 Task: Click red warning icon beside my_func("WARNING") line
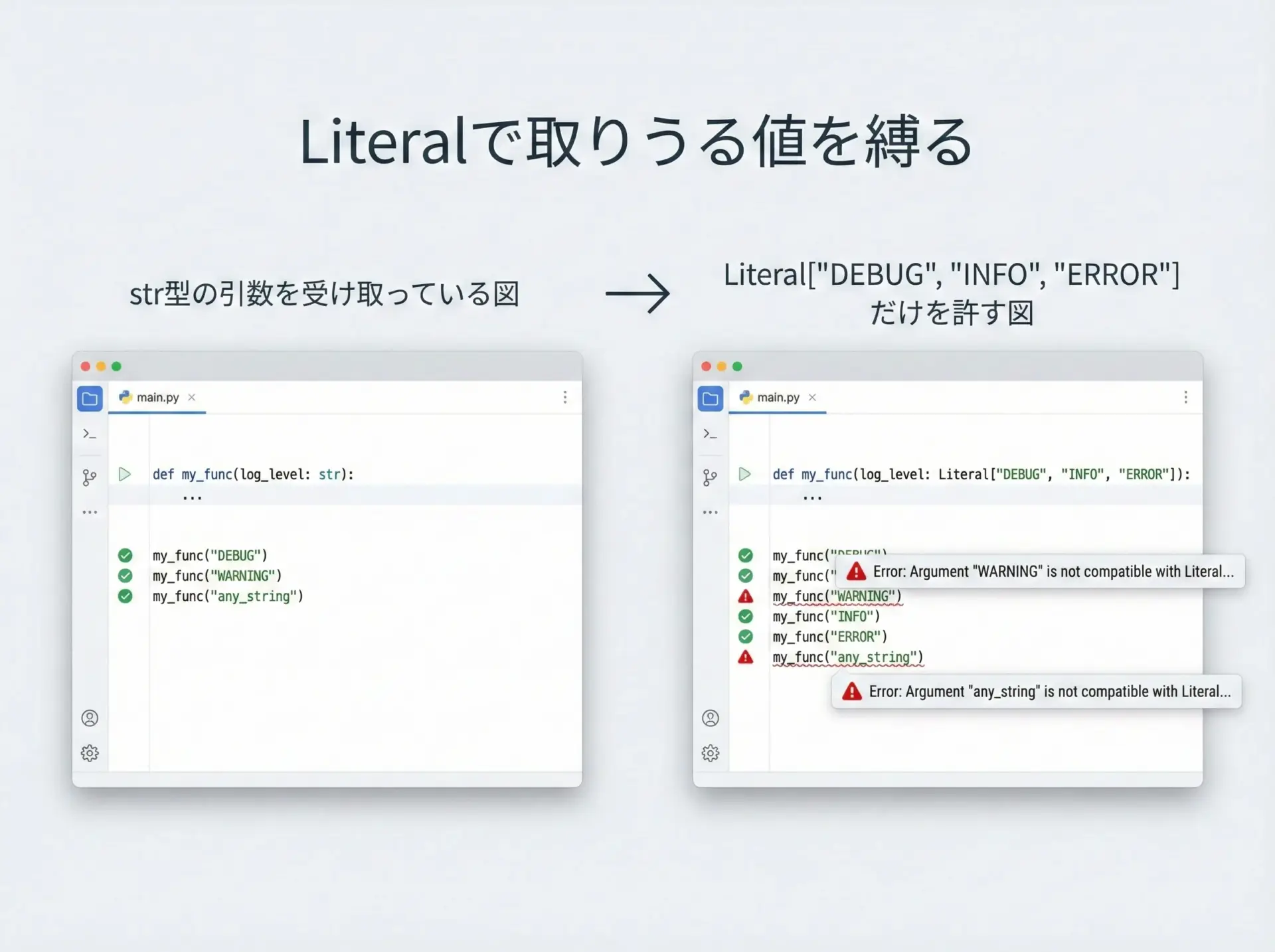pyautogui.click(x=746, y=596)
